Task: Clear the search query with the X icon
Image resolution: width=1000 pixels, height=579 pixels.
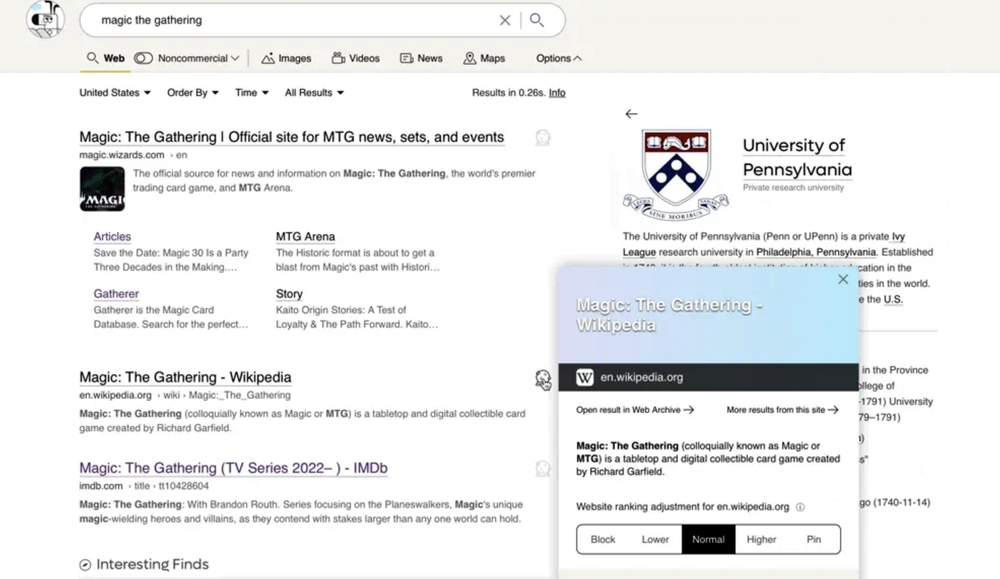Action: click(504, 20)
